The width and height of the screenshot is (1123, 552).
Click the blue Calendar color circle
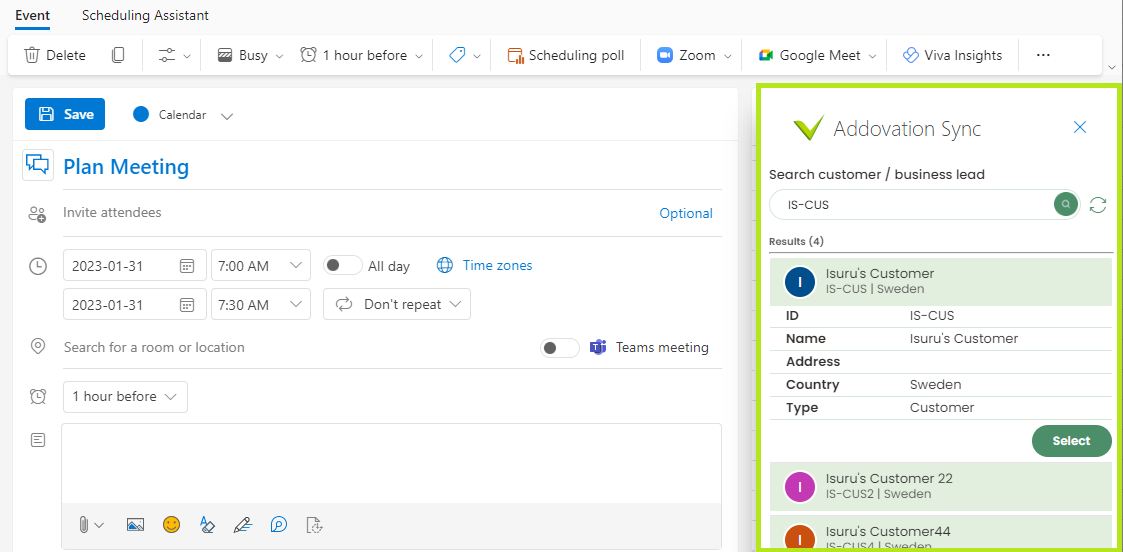tap(141, 115)
